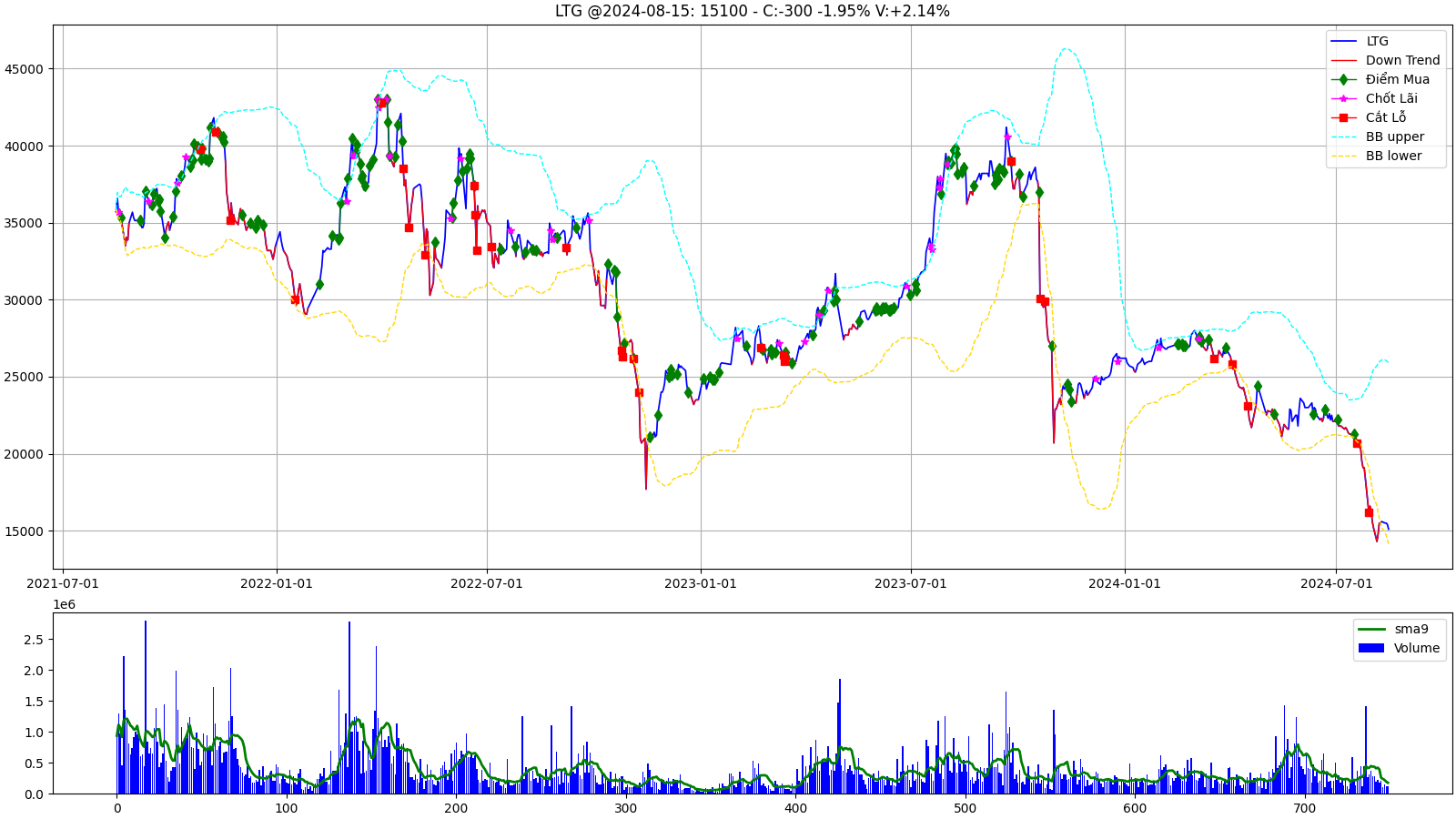Click the 30000 price axis label
The image size is (1456, 819).
tap(24, 300)
